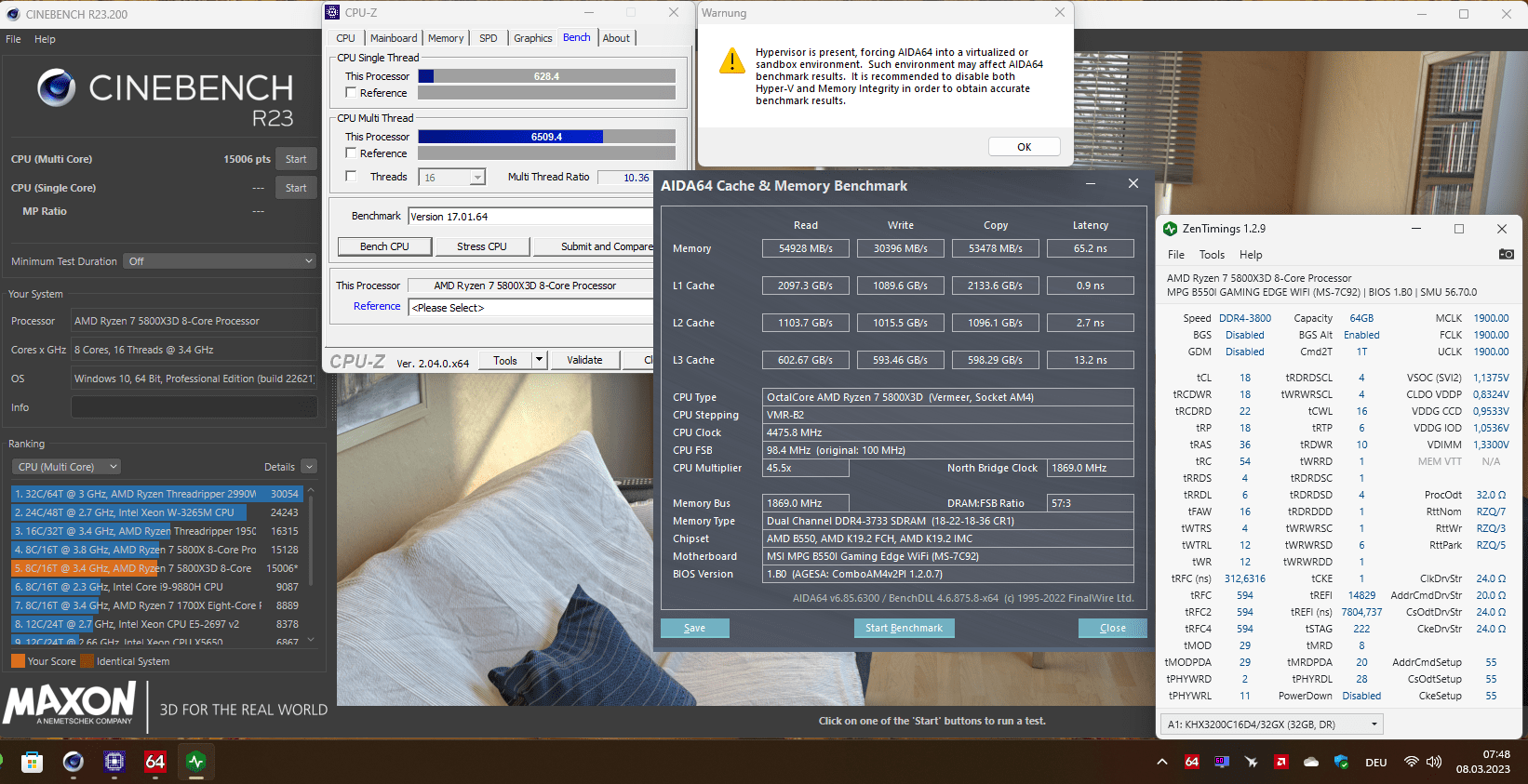Click the ZenTimings title bar logo icon
Viewport: 1528px width, 784px height.
[x=1171, y=229]
